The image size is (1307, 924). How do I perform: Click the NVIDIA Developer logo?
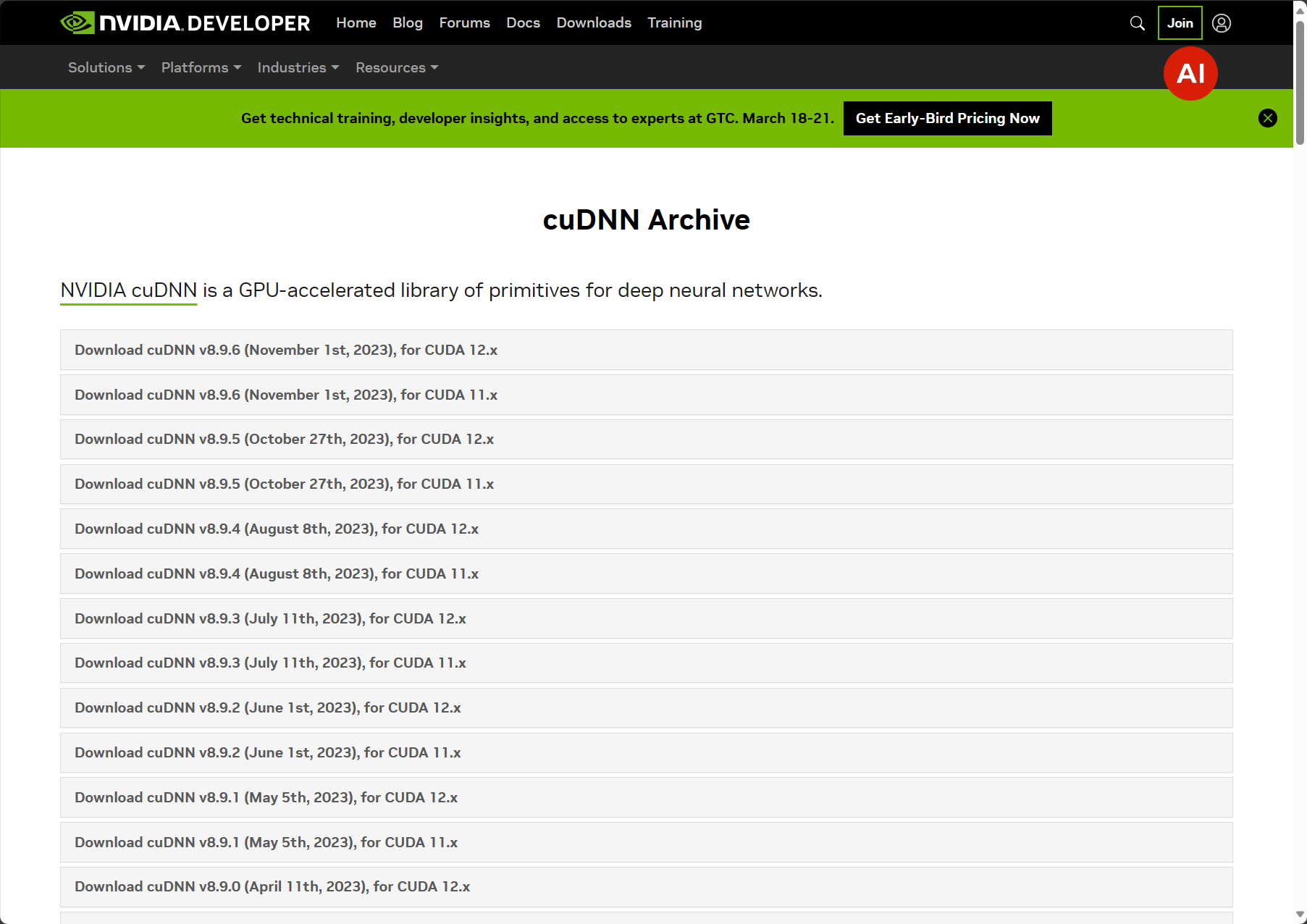tap(185, 23)
